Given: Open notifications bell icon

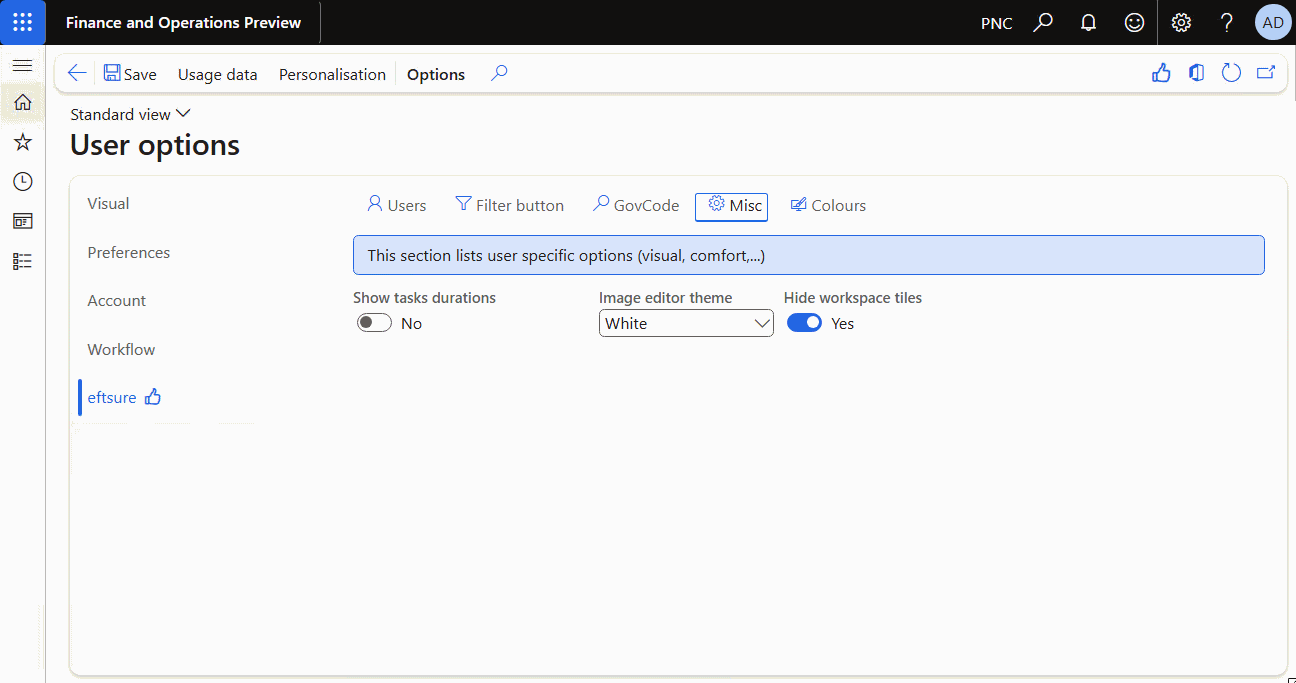Looking at the screenshot, I should [1089, 22].
